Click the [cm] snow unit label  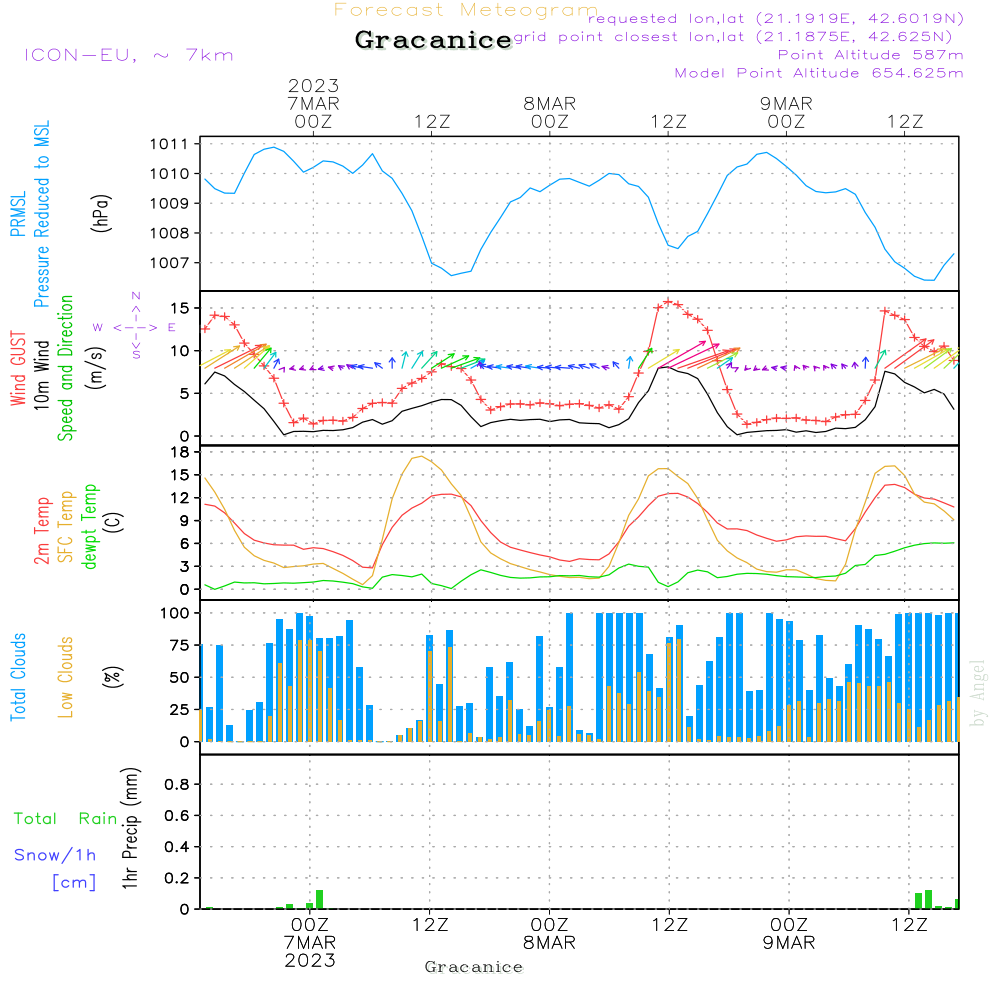[x=74, y=883]
